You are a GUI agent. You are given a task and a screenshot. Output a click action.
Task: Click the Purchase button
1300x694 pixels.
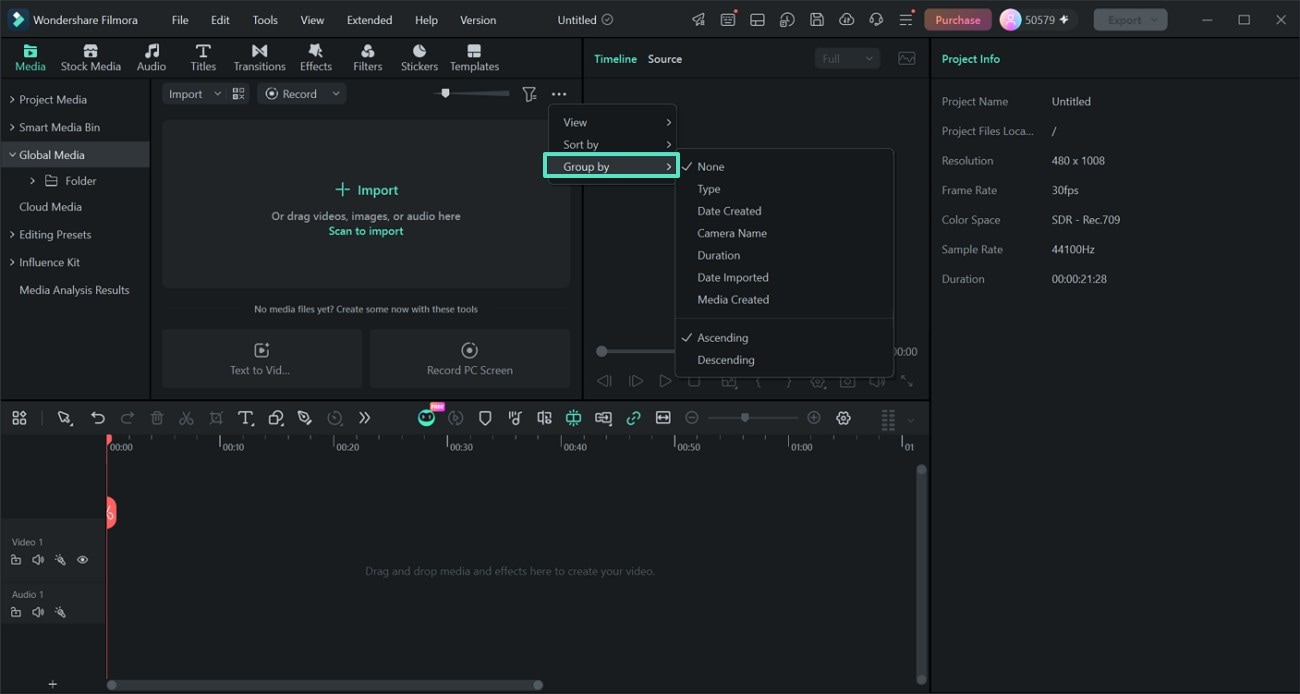957,20
